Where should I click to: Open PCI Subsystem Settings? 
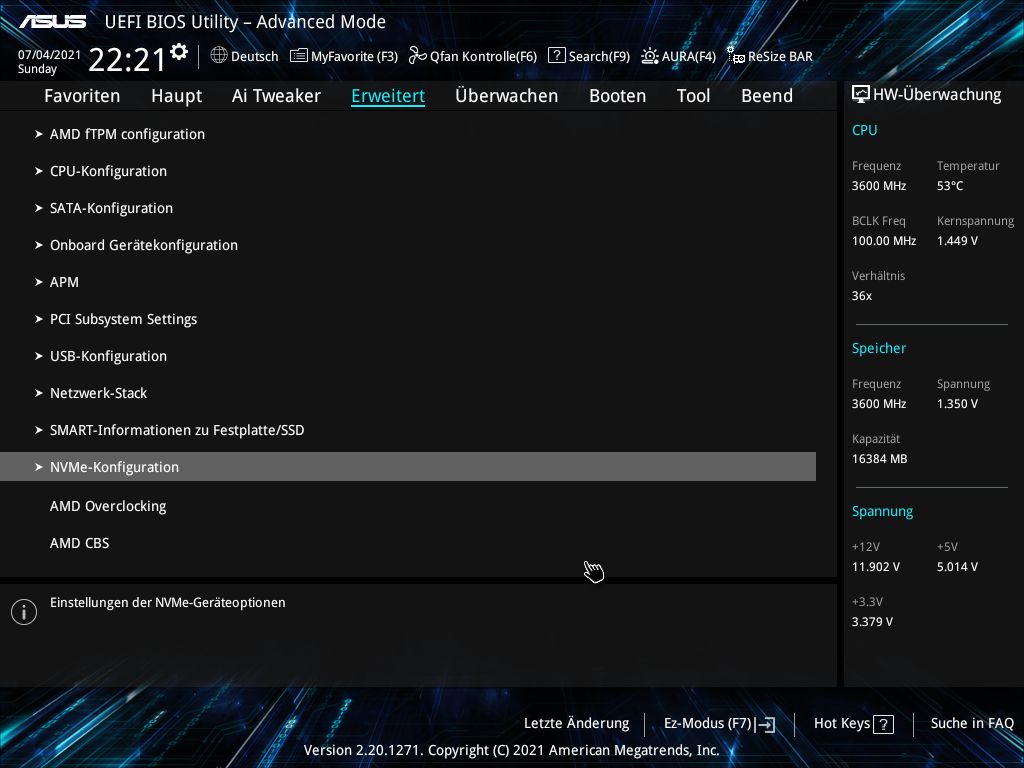pos(123,319)
